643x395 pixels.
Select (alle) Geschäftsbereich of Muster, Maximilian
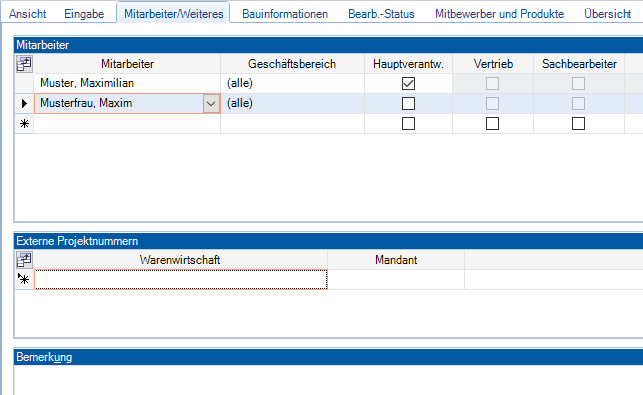(292, 84)
